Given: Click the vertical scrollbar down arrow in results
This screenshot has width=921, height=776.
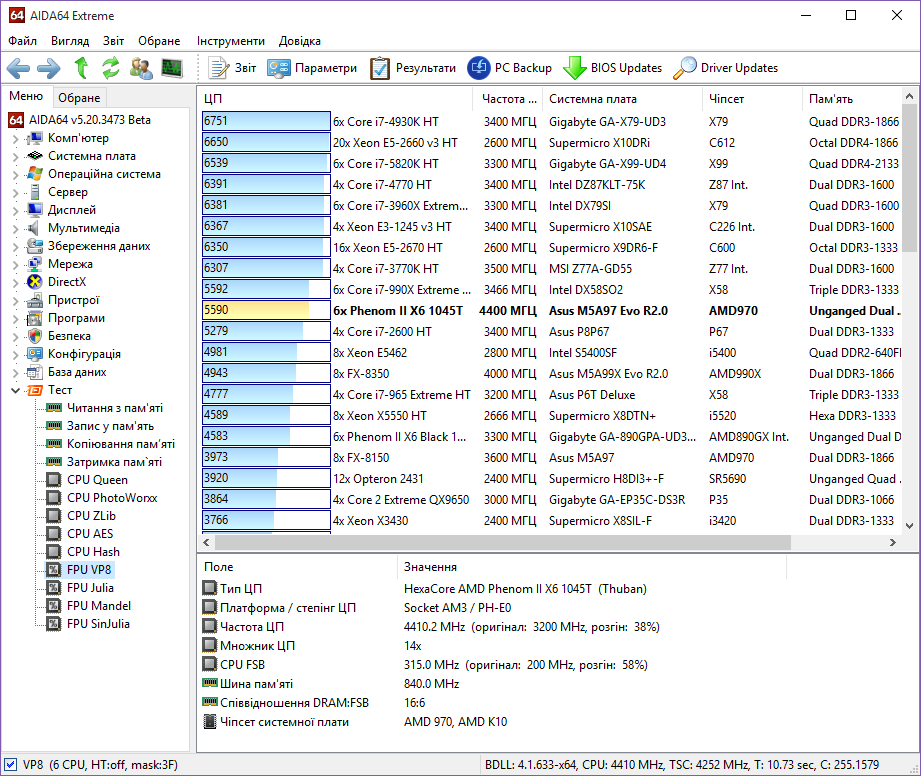Looking at the screenshot, I should point(909,526).
